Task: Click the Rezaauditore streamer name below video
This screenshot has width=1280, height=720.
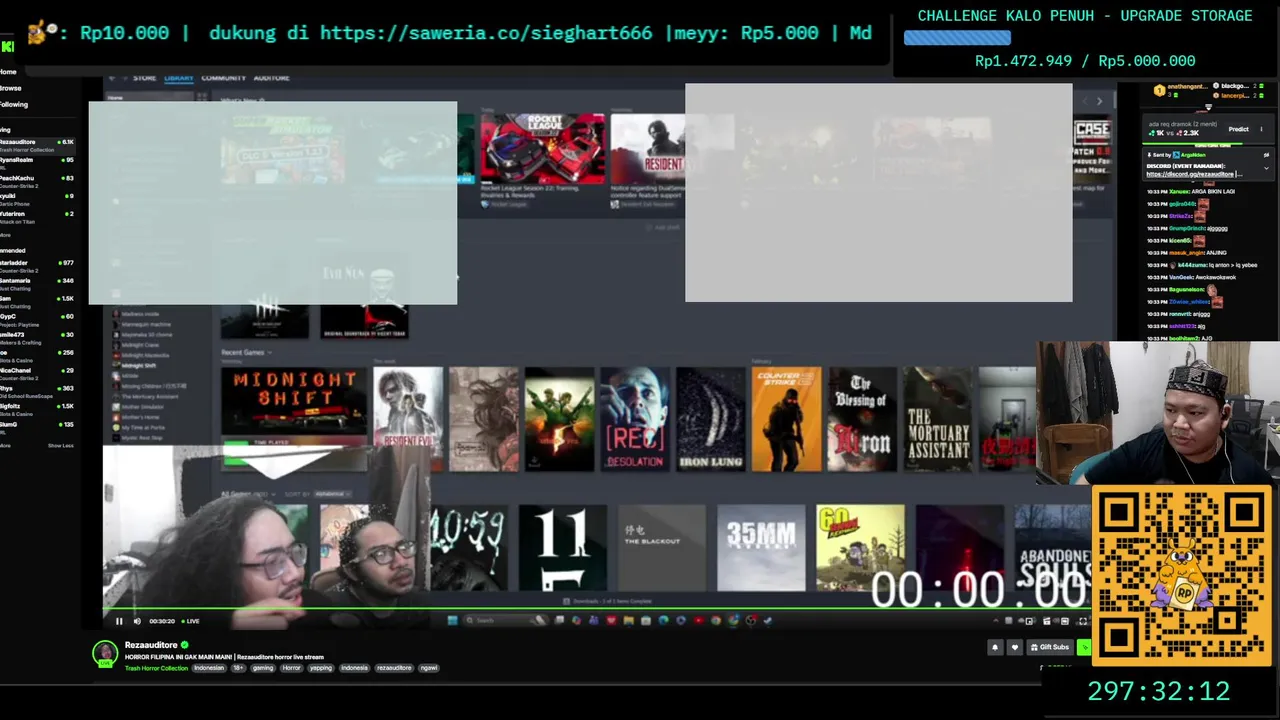Action: coord(151,646)
